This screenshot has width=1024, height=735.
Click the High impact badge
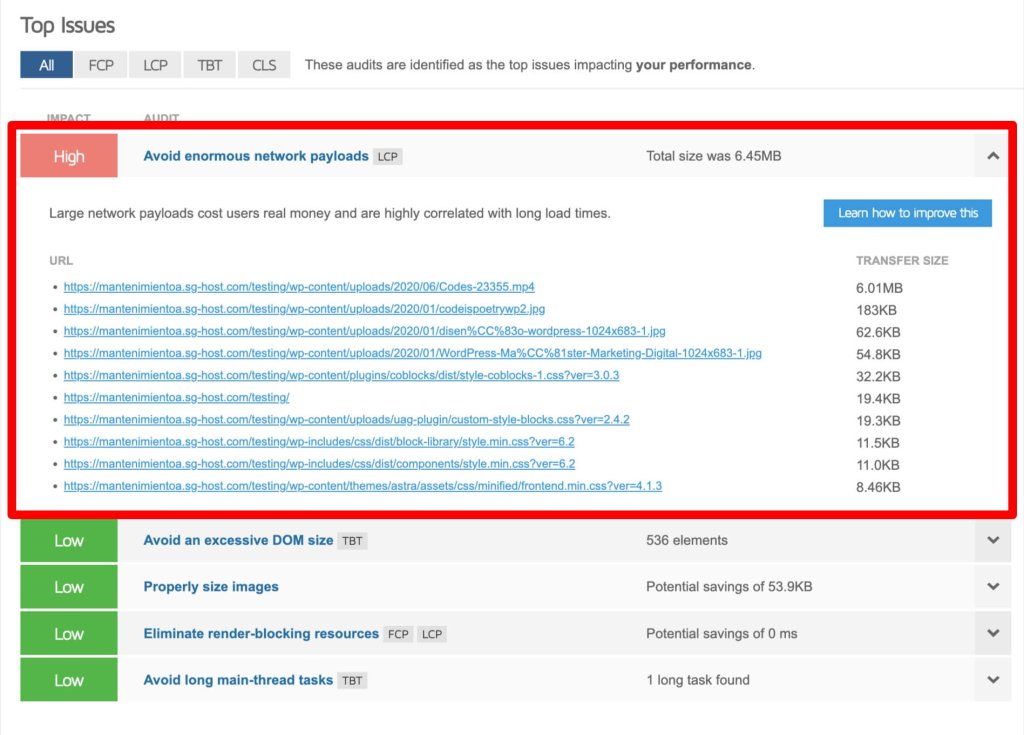tap(69, 155)
